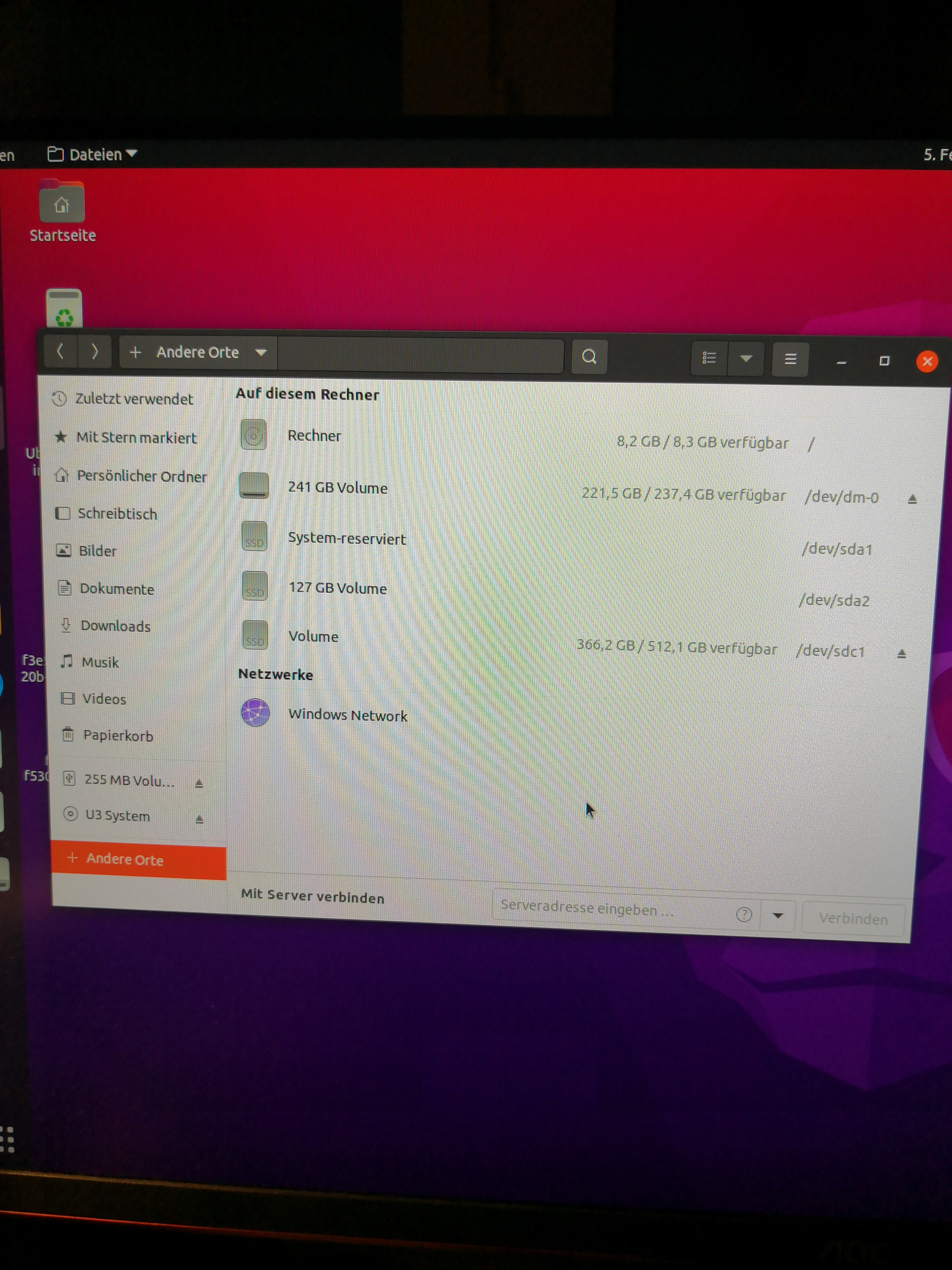This screenshot has height=1270, width=952.
Task: Open Papierkorb in the sidebar
Action: point(118,735)
